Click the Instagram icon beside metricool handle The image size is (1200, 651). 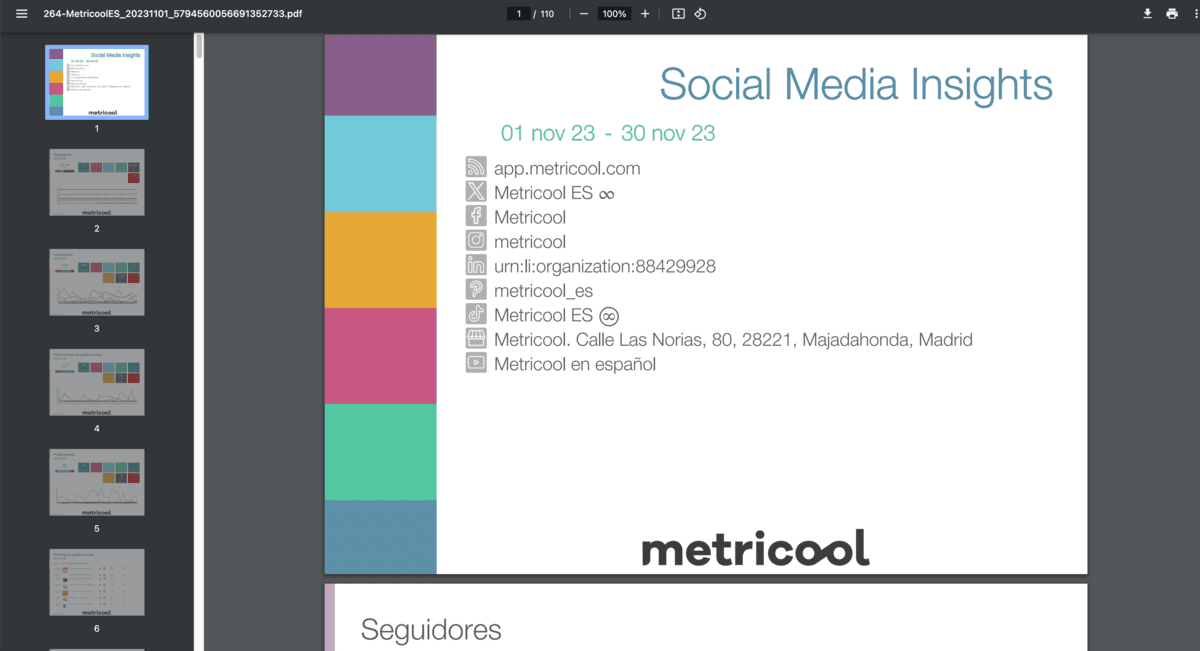(x=476, y=241)
